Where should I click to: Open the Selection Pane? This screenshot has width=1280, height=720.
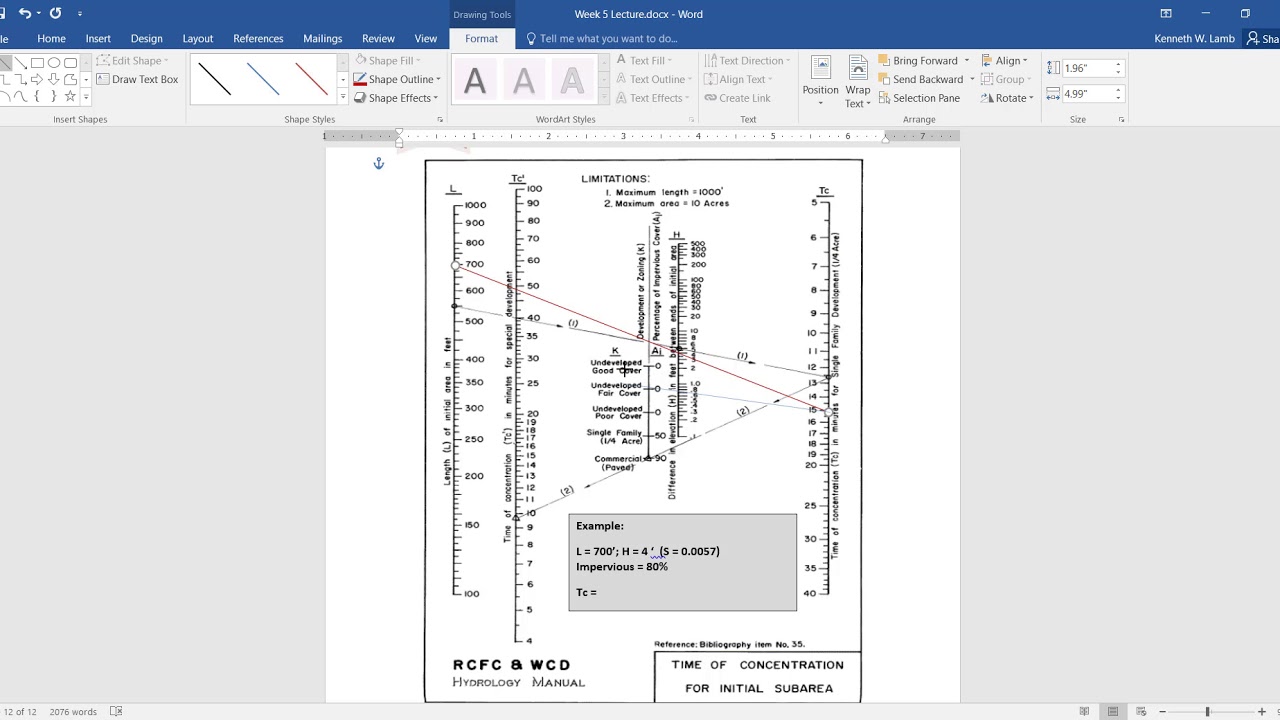[919, 98]
